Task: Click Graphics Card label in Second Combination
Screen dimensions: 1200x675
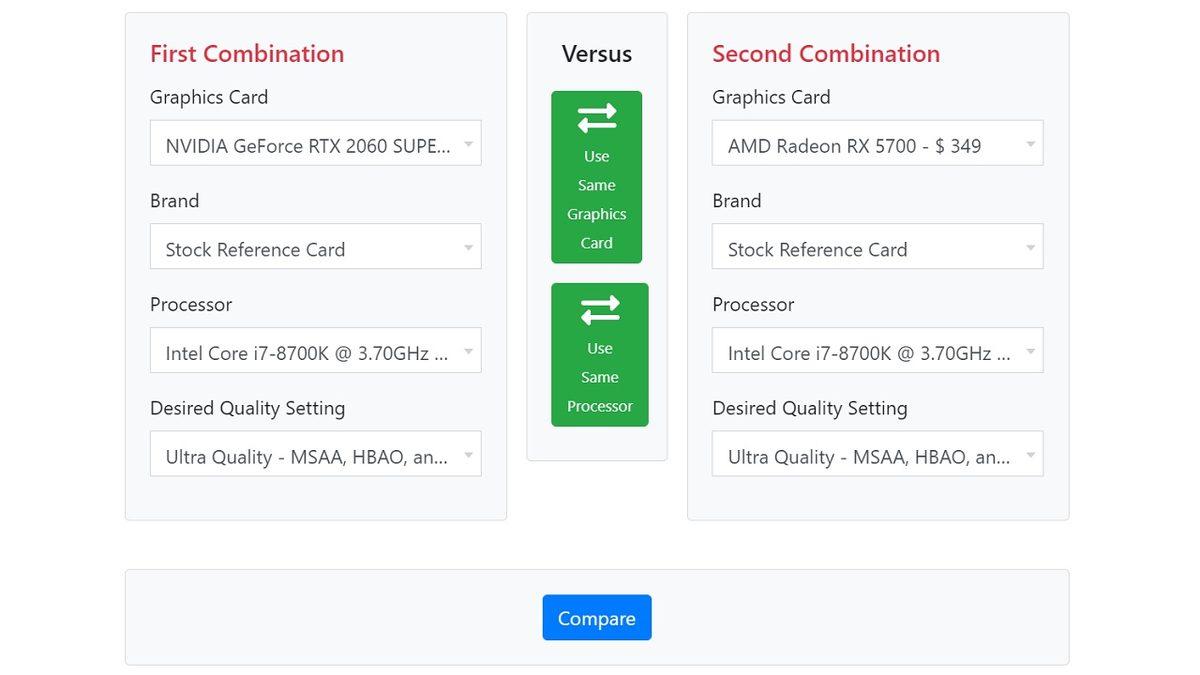Action: tap(771, 97)
